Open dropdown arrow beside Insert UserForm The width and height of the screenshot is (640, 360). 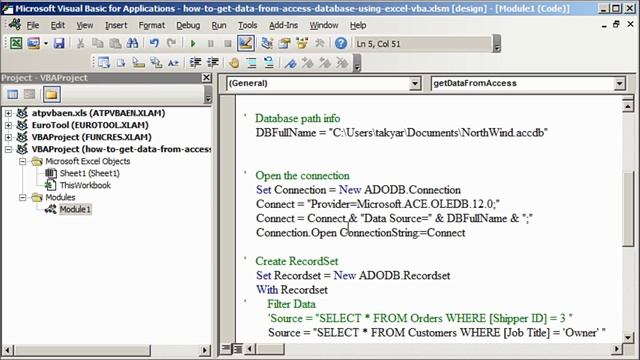tap(46, 43)
